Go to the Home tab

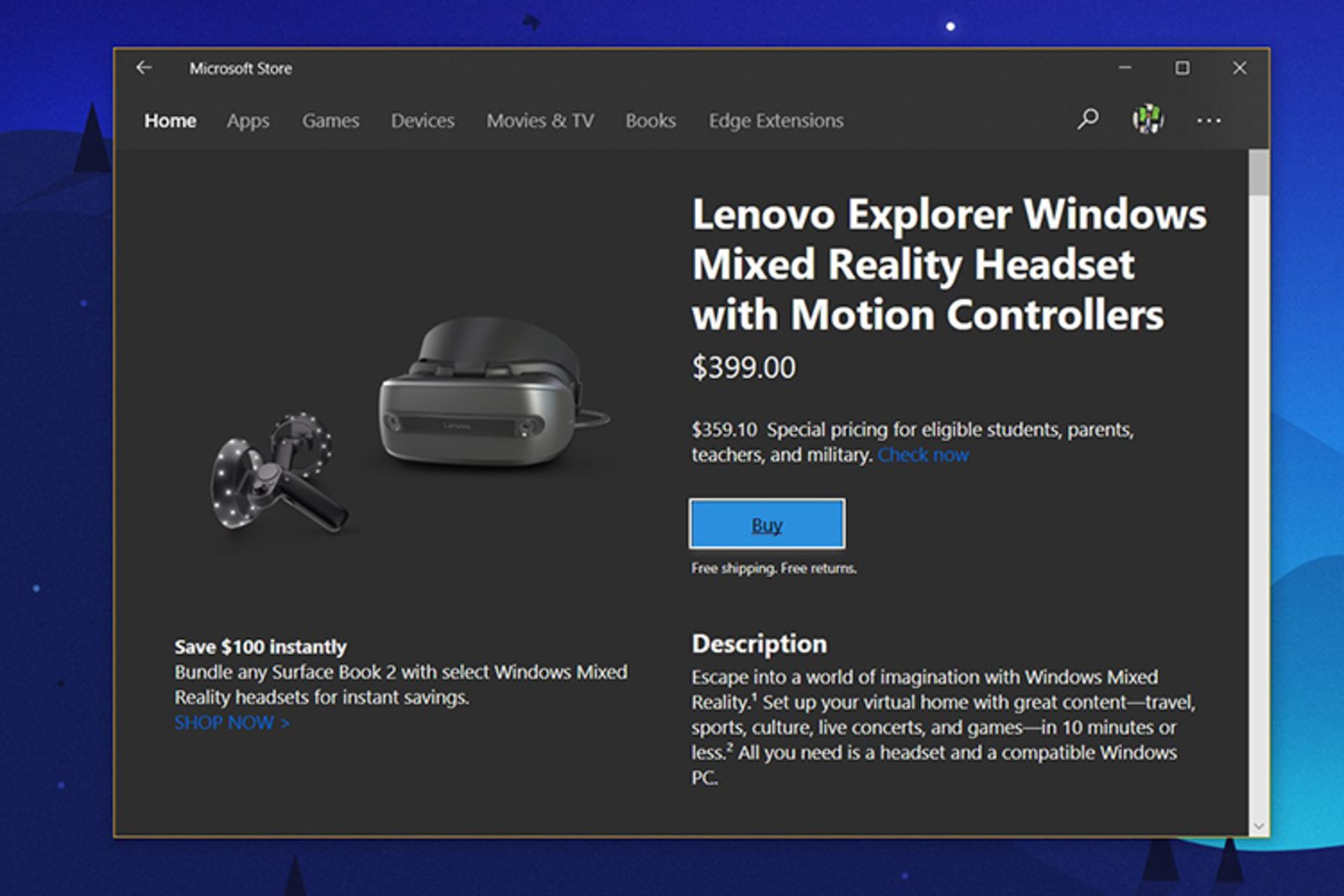tap(170, 120)
